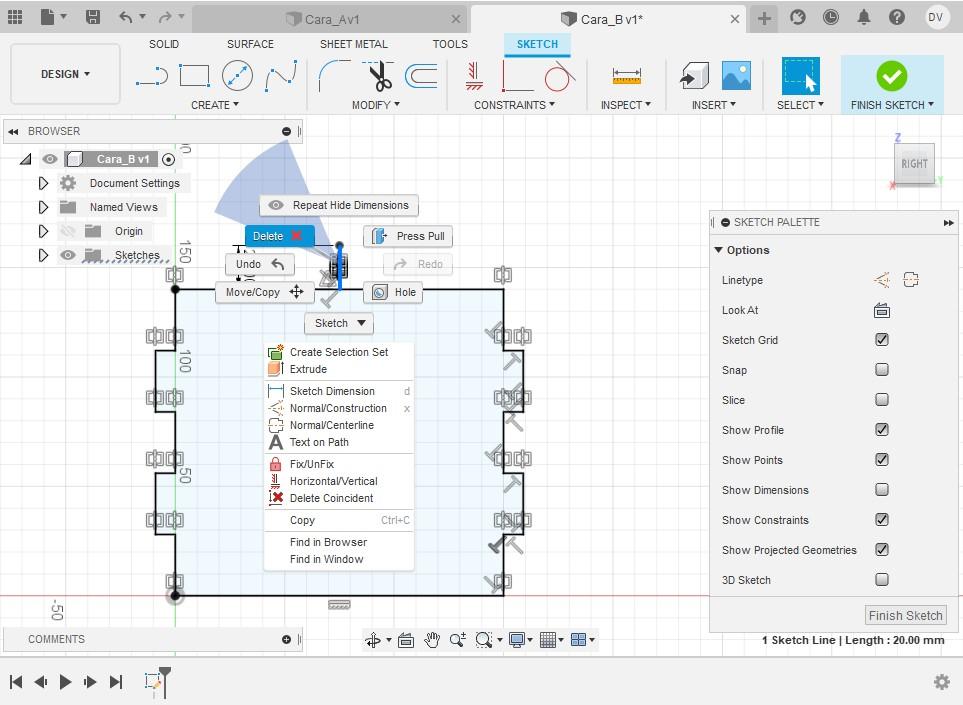Open the Notifications bell icon
Image resolution: width=963 pixels, height=705 pixels.
point(864,17)
